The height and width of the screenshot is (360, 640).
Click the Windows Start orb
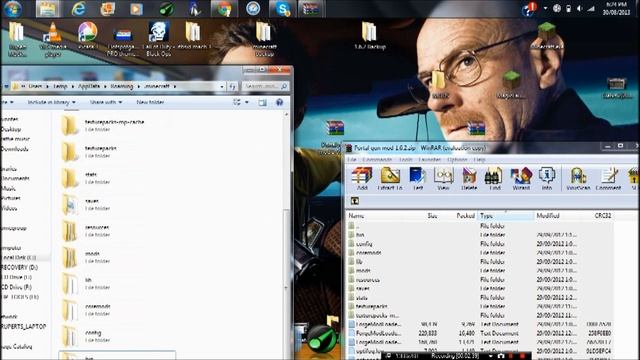click(13, 9)
